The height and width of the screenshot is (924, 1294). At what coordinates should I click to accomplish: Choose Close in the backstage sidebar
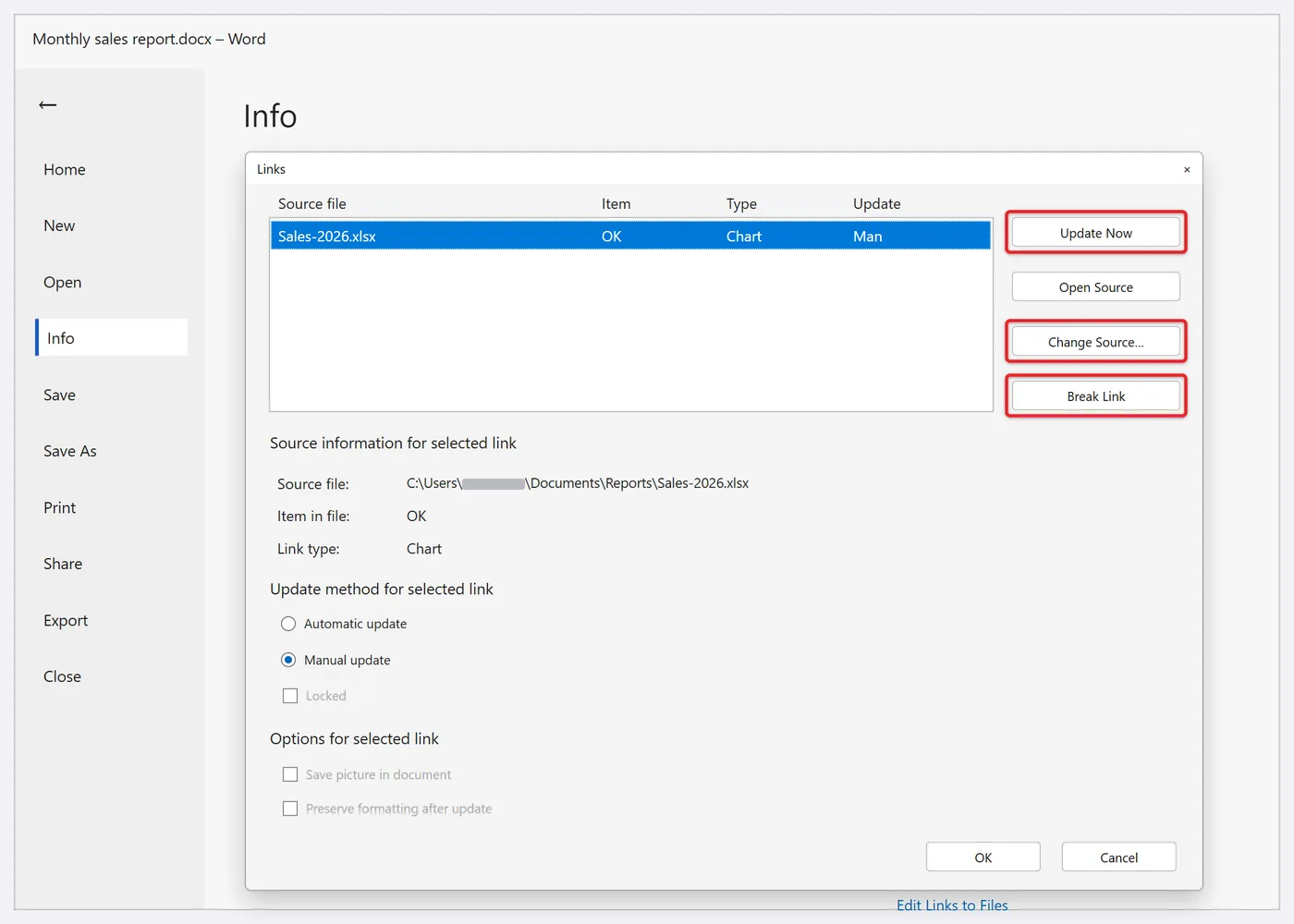[x=62, y=676]
